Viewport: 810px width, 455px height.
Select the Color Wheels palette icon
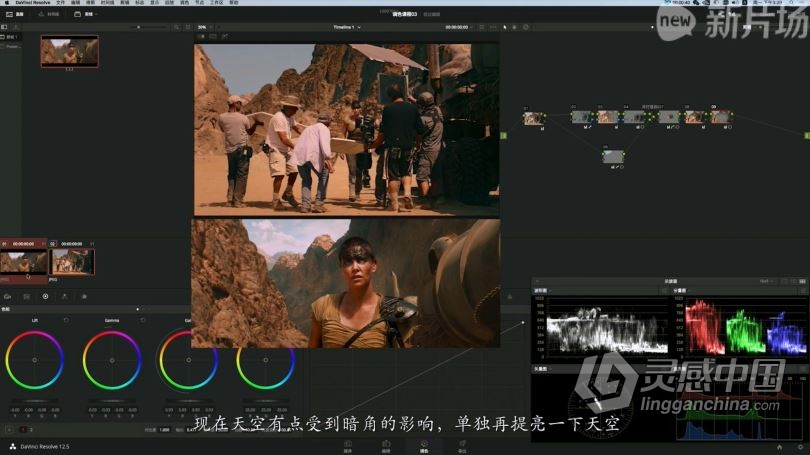pos(45,296)
